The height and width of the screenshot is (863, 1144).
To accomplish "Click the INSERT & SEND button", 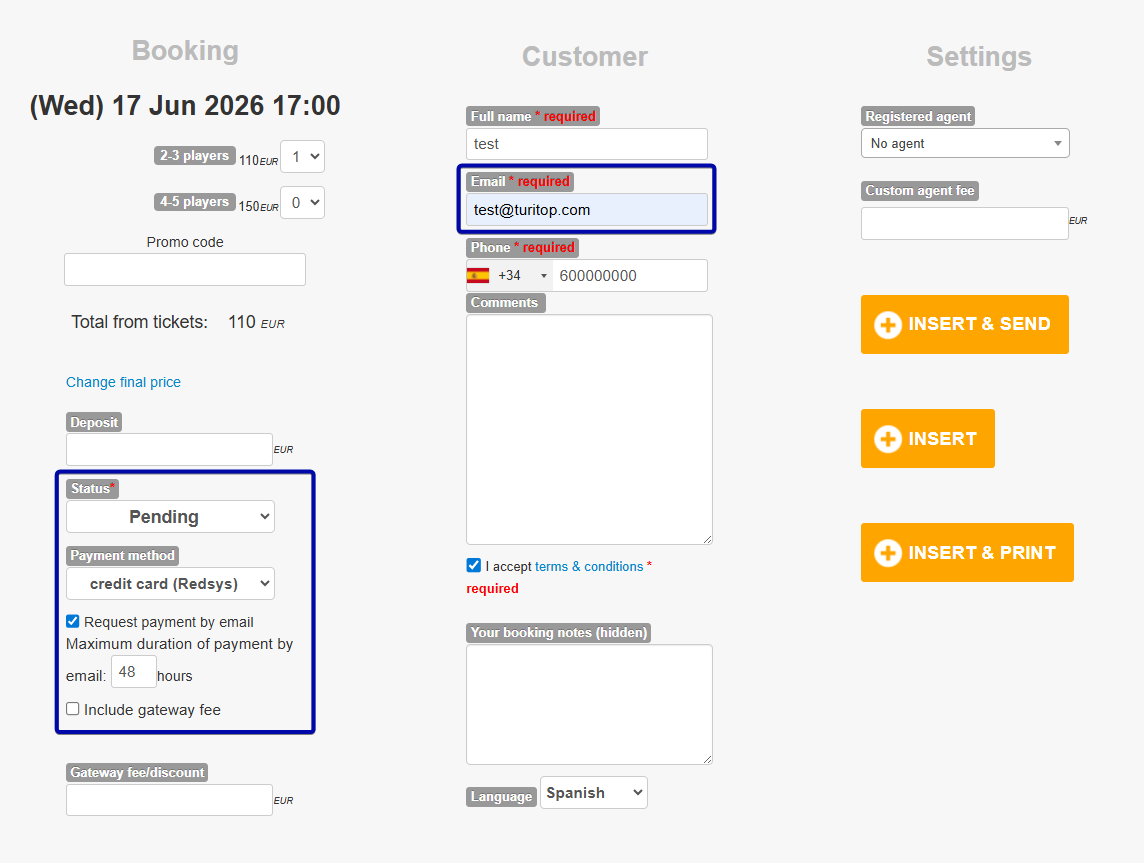I will 965,325.
